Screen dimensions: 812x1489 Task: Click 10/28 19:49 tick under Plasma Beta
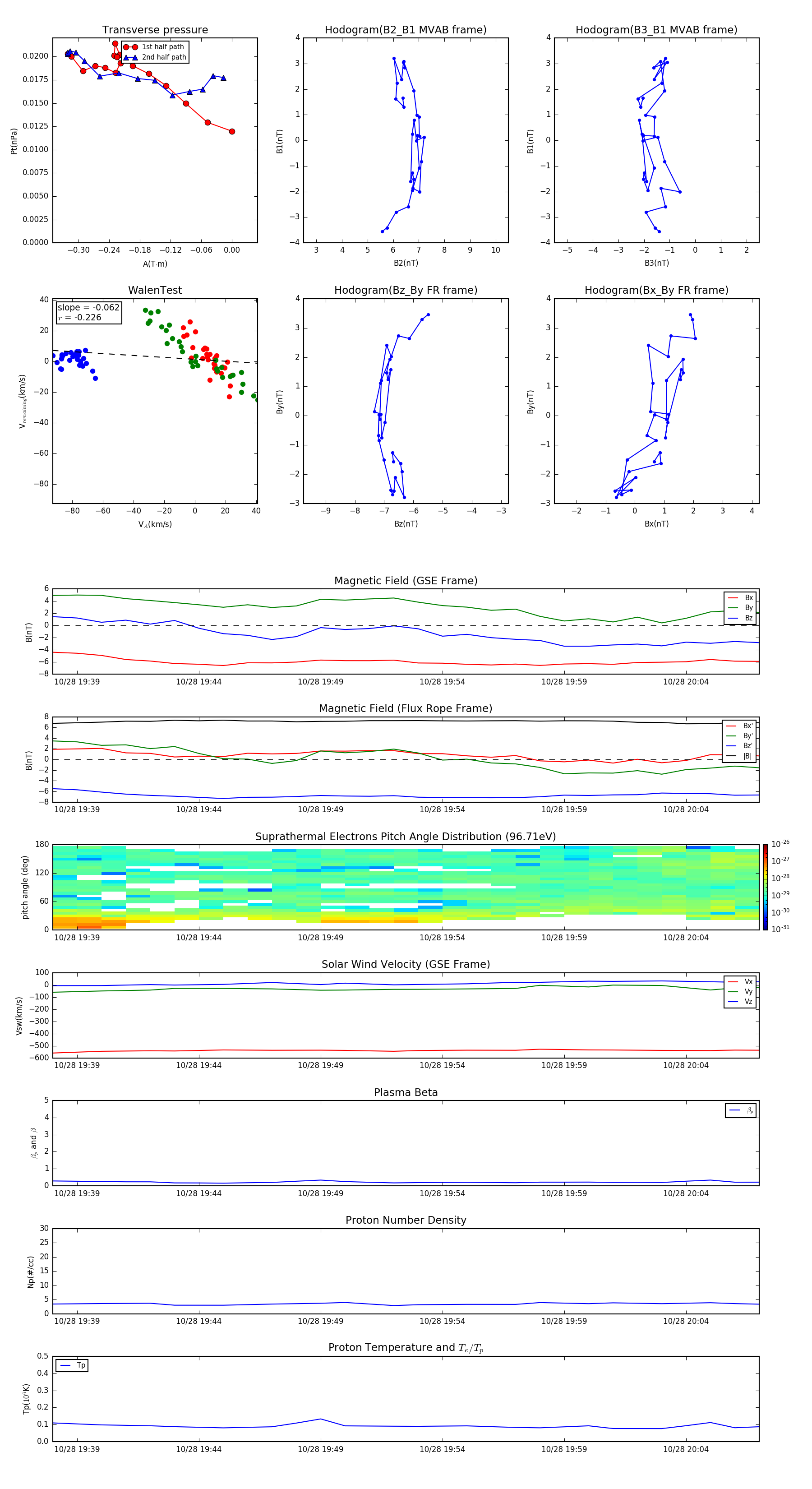click(320, 1193)
